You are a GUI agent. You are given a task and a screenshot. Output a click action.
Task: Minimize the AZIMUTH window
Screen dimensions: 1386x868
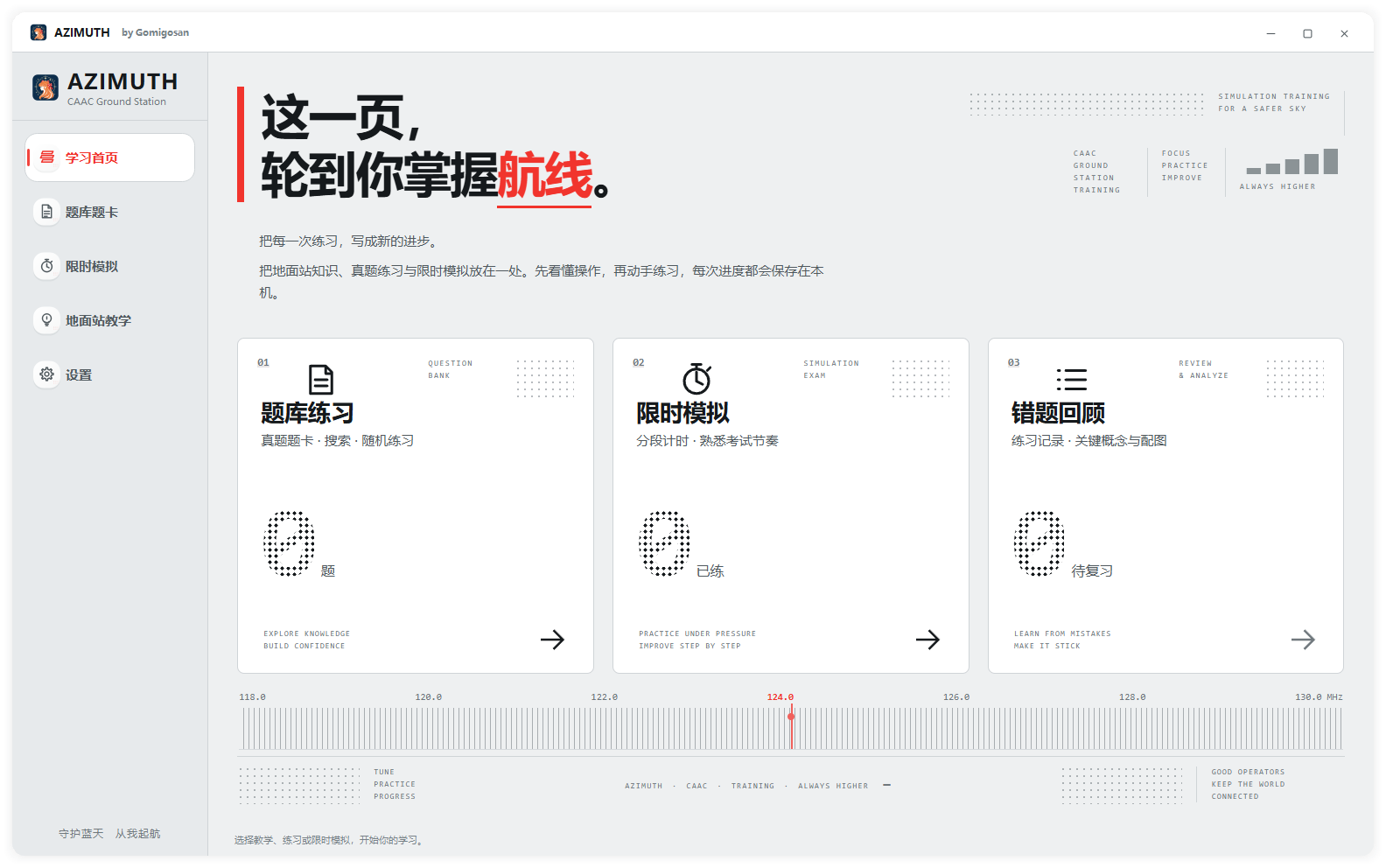pos(1270,33)
